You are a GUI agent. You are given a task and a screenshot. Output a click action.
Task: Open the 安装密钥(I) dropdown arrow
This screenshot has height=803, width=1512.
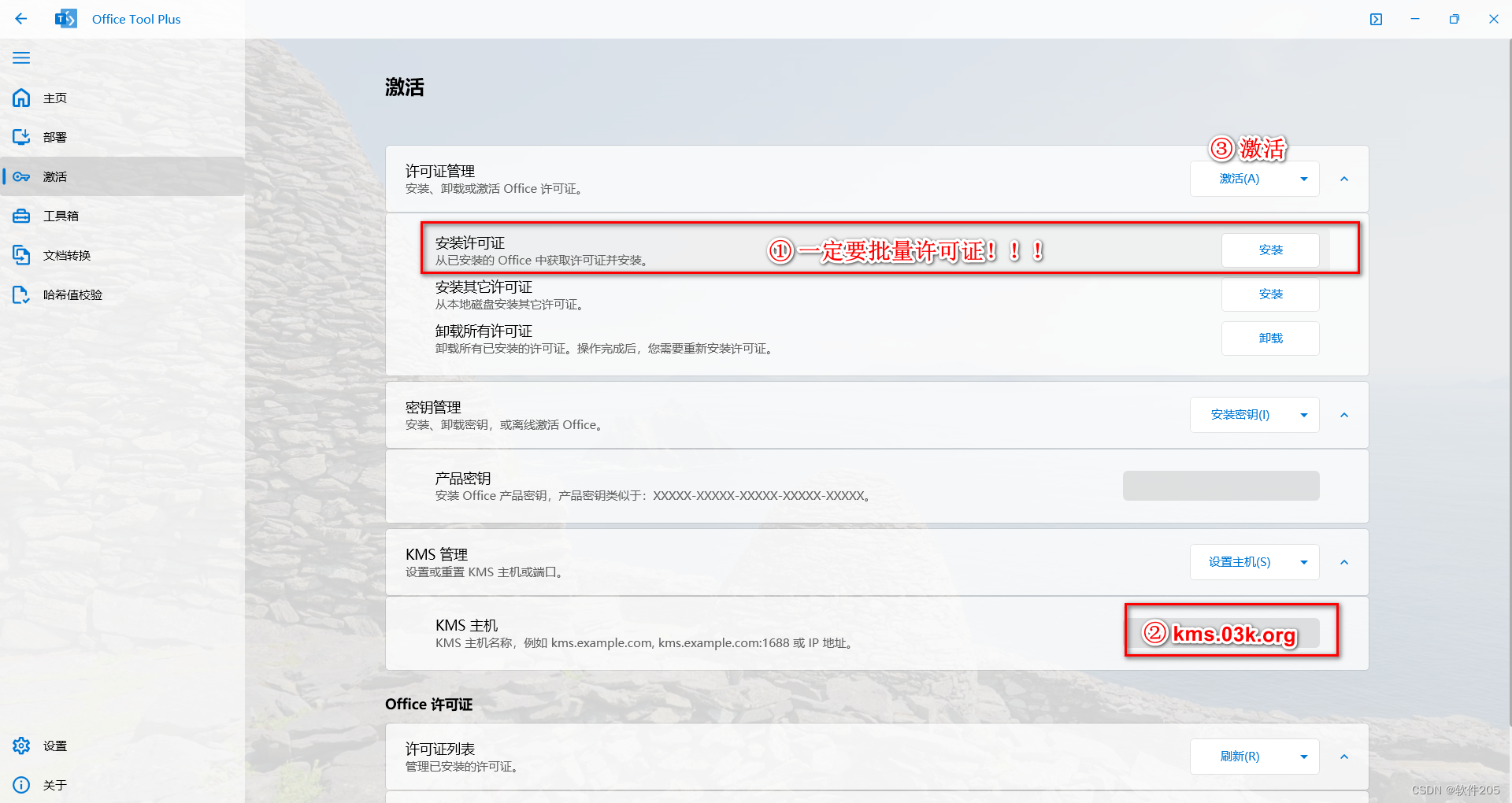point(1303,415)
